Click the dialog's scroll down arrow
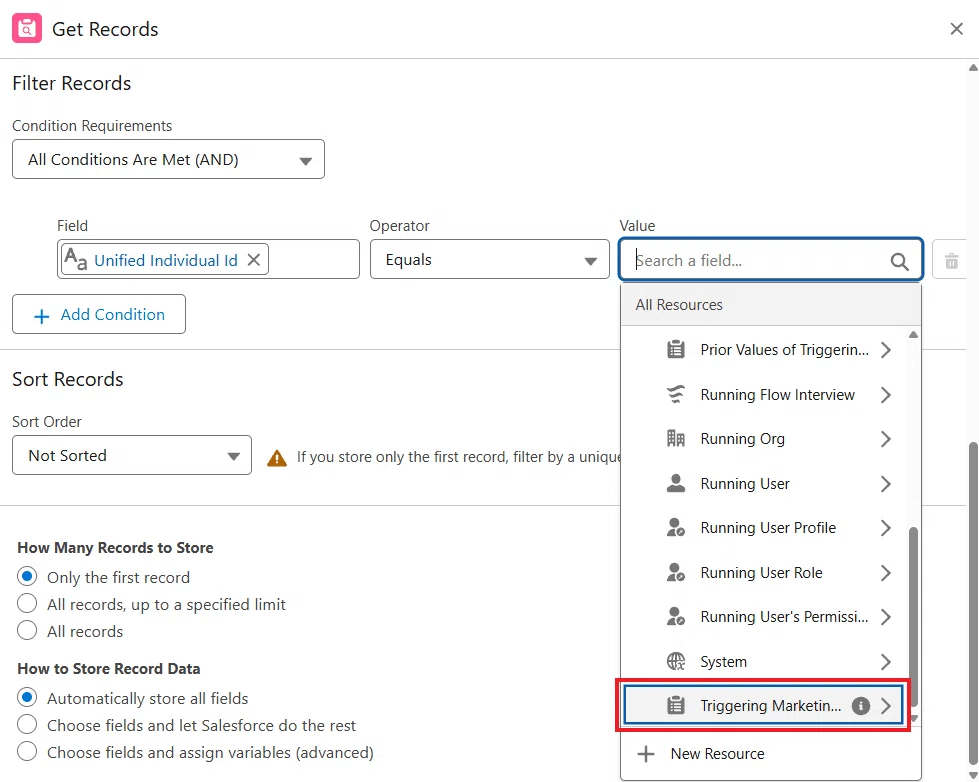 pos(973,775)
